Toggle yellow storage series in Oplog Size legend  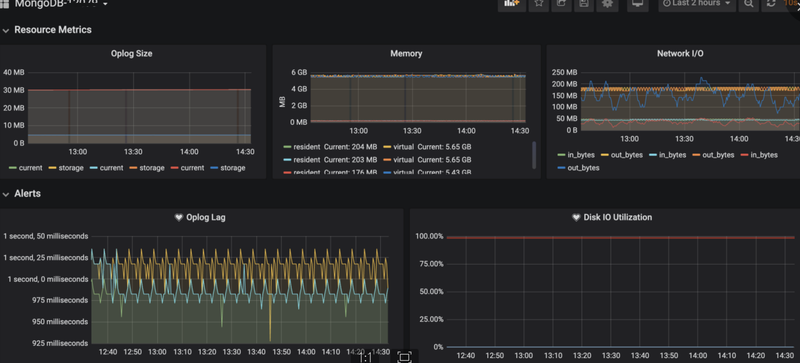tap(66, 168)
